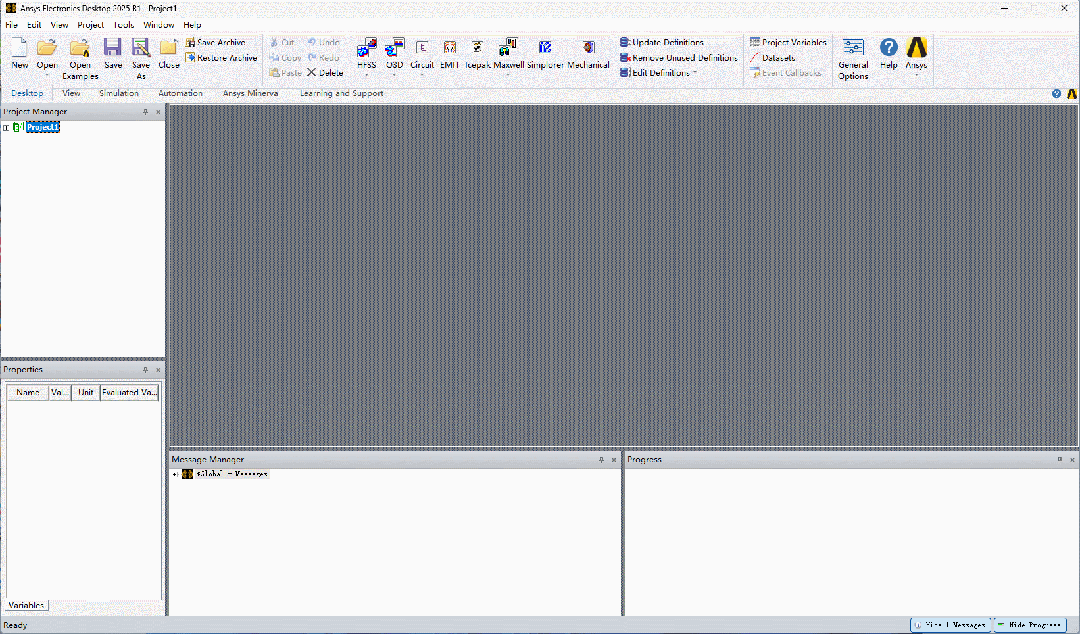Image resolution: width=1080 pixels, height=634 pixels.
Task: Pin the Project Manager panel
Action: [x=145, y=112]
